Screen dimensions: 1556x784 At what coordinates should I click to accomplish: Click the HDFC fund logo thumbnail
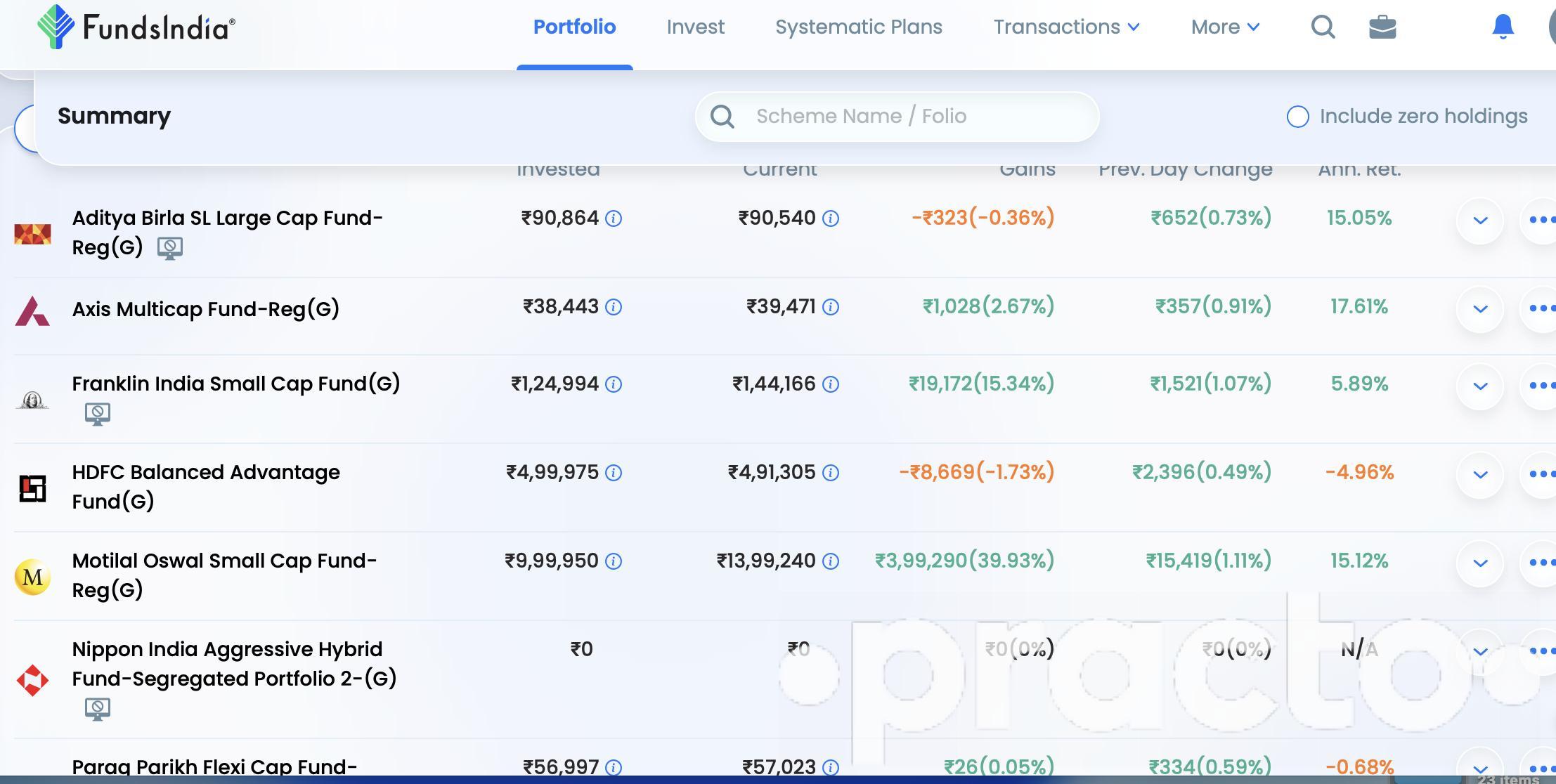[x=32, y=488]
